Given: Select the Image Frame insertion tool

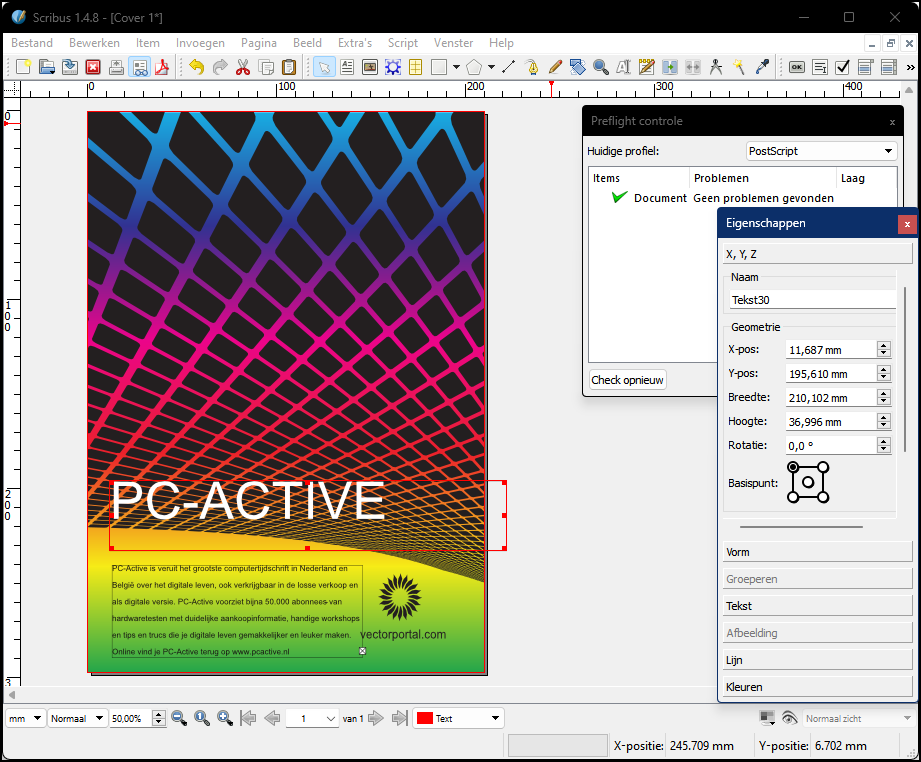Looking at the screenshot, I should click(370, 67).
